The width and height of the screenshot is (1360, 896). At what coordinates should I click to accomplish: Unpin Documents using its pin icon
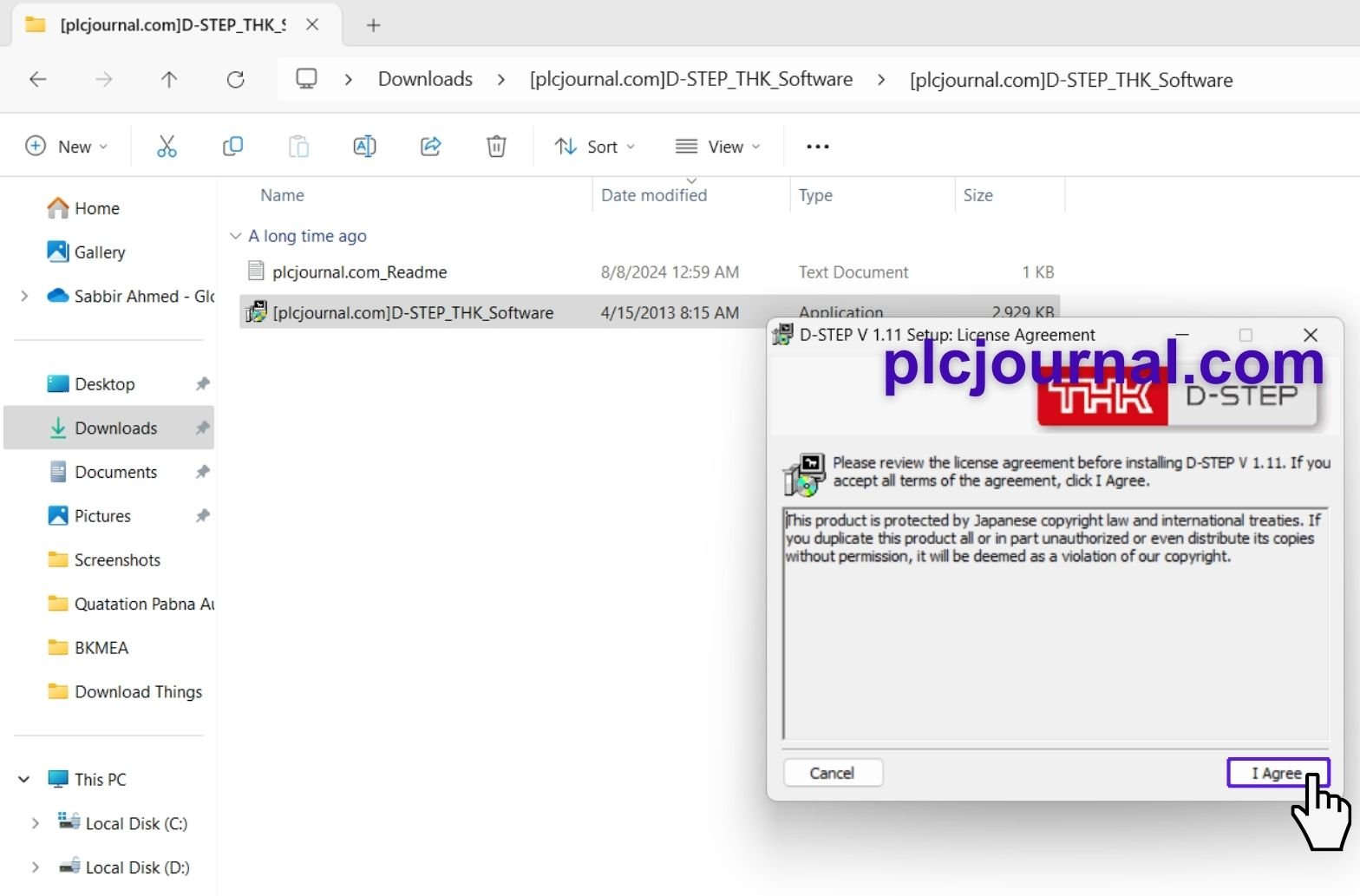202,472
